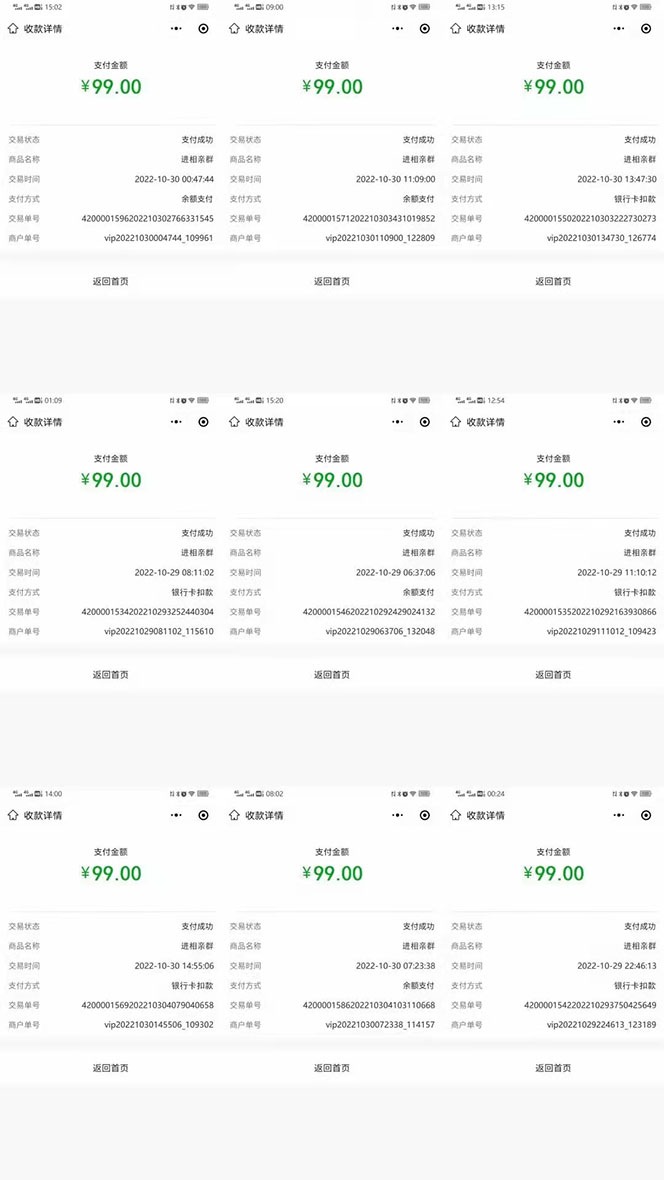
Task: Tap home icon in the 15:02 screenshot
Action: tap(13, 29)
